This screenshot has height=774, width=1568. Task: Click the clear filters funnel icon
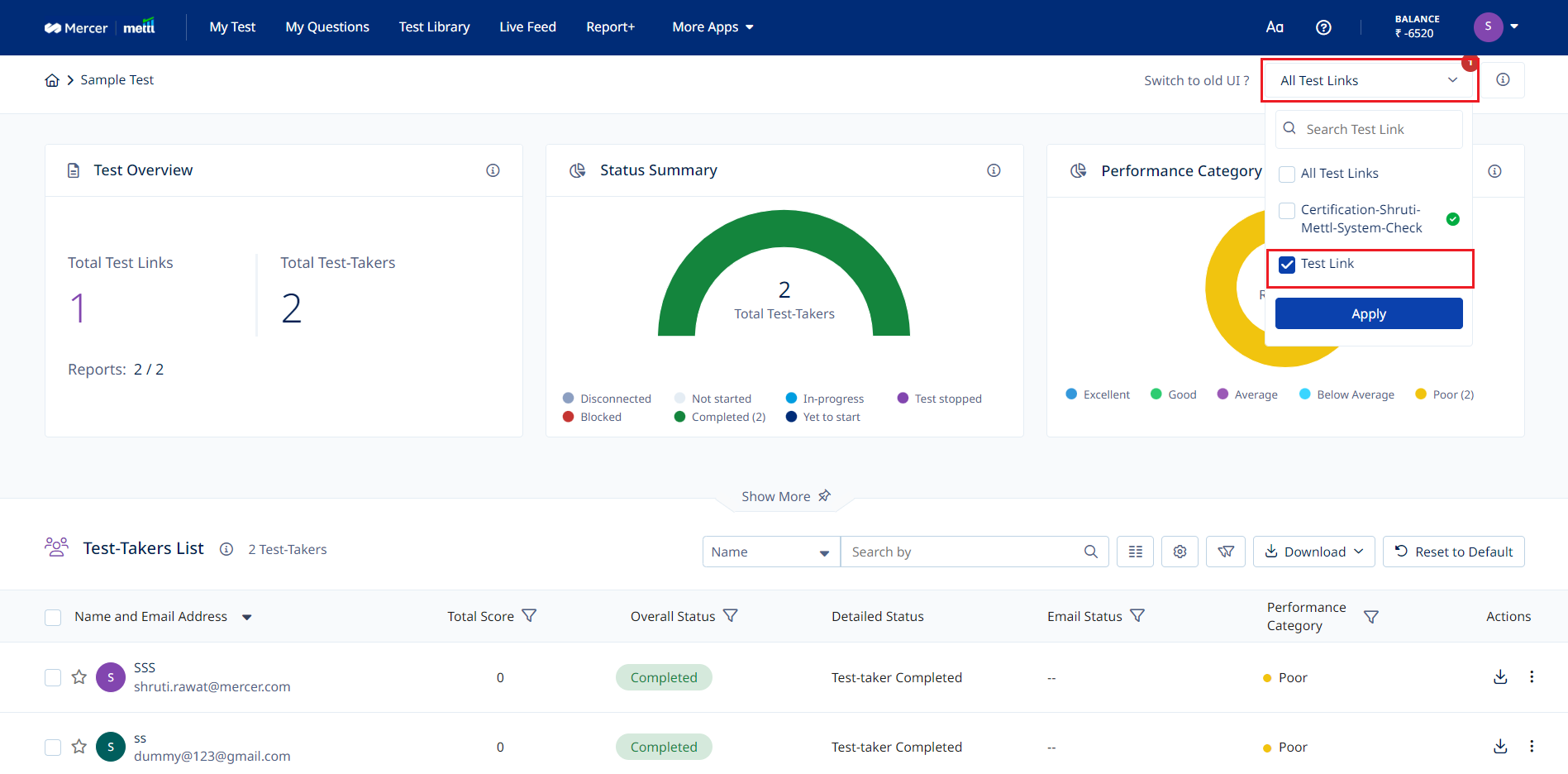pyautogui.click(x=1226, y=552)
